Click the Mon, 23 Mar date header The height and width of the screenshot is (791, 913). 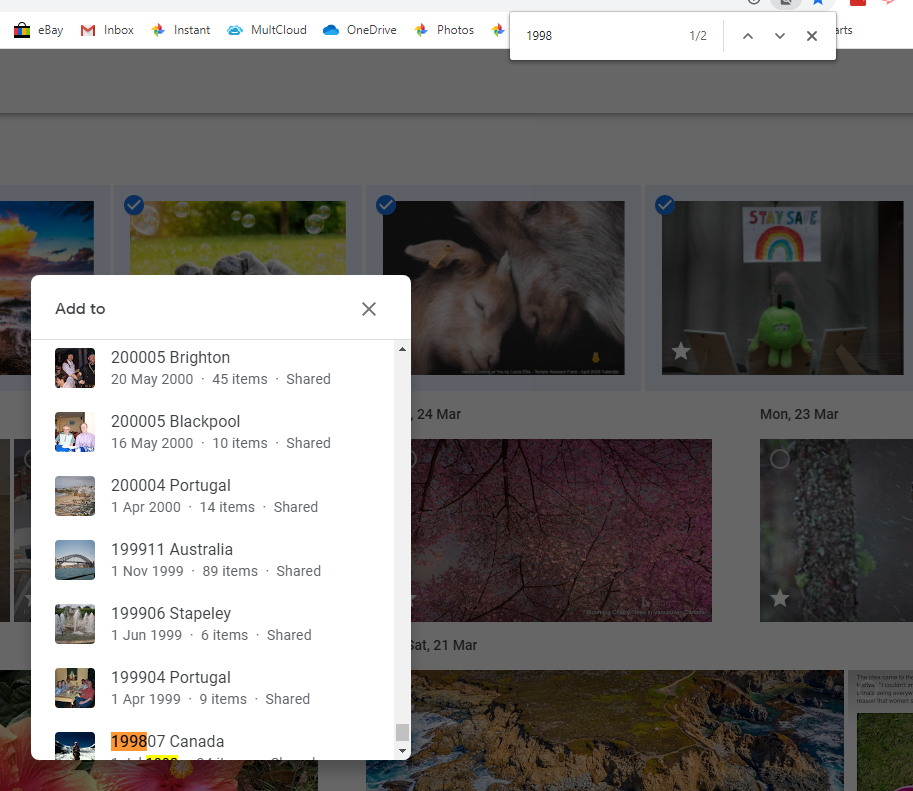pos(799,414)
